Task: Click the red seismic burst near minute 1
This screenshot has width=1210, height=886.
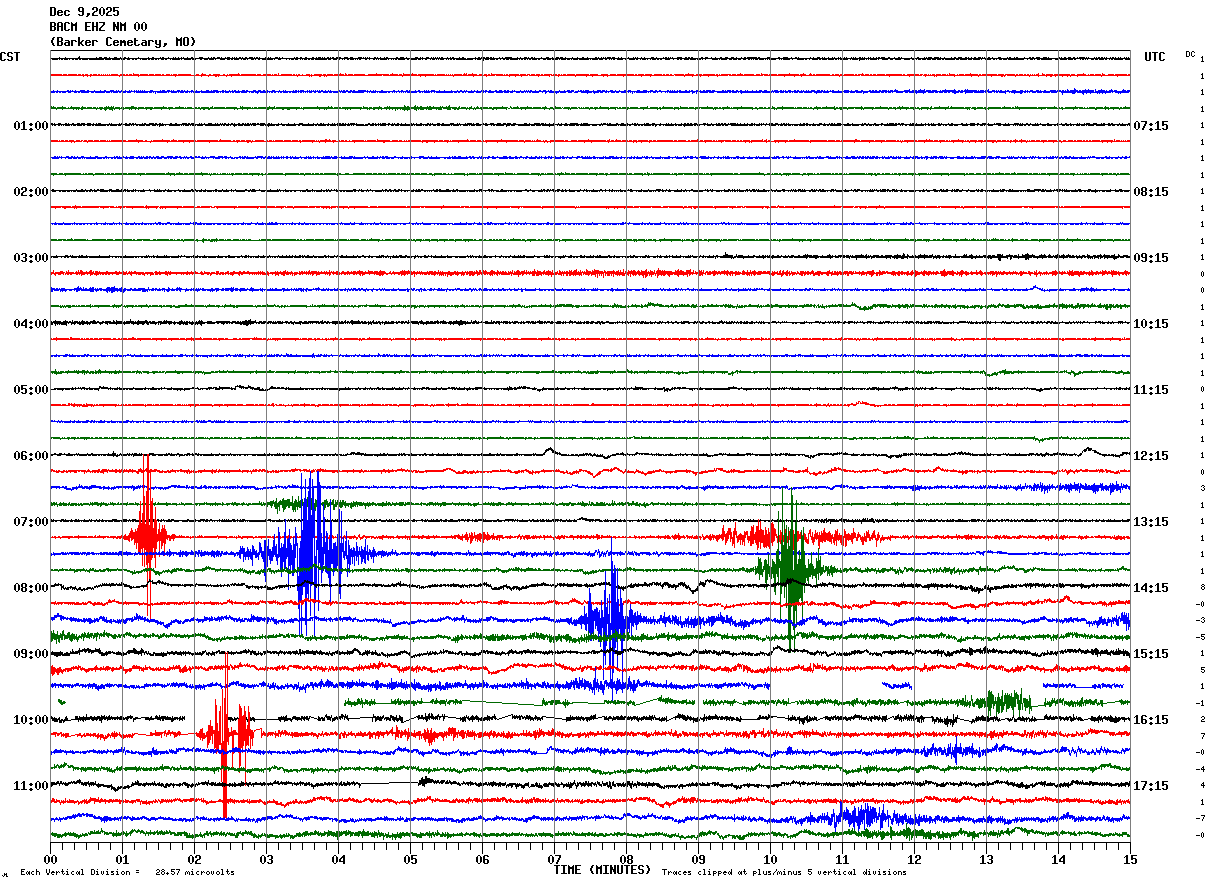Action: [148, 535]
